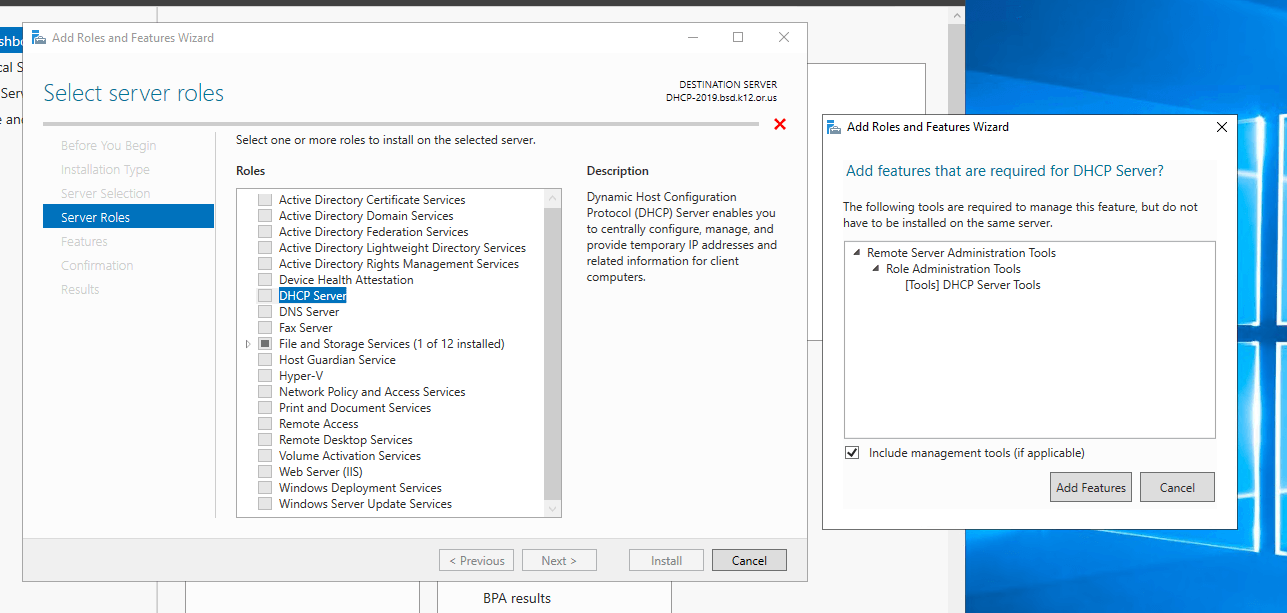Screen dimensions: 1287x613
Task: Select the Server Roles step
Action: (128, 217)
